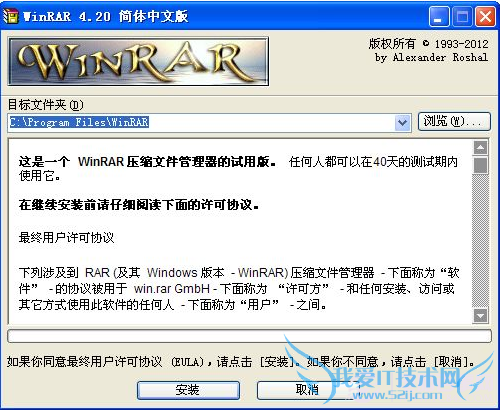The height and width of the screenshot is (410, 500).
Task: Click the license scrollbar up arrow
Action: coord(480,147)
